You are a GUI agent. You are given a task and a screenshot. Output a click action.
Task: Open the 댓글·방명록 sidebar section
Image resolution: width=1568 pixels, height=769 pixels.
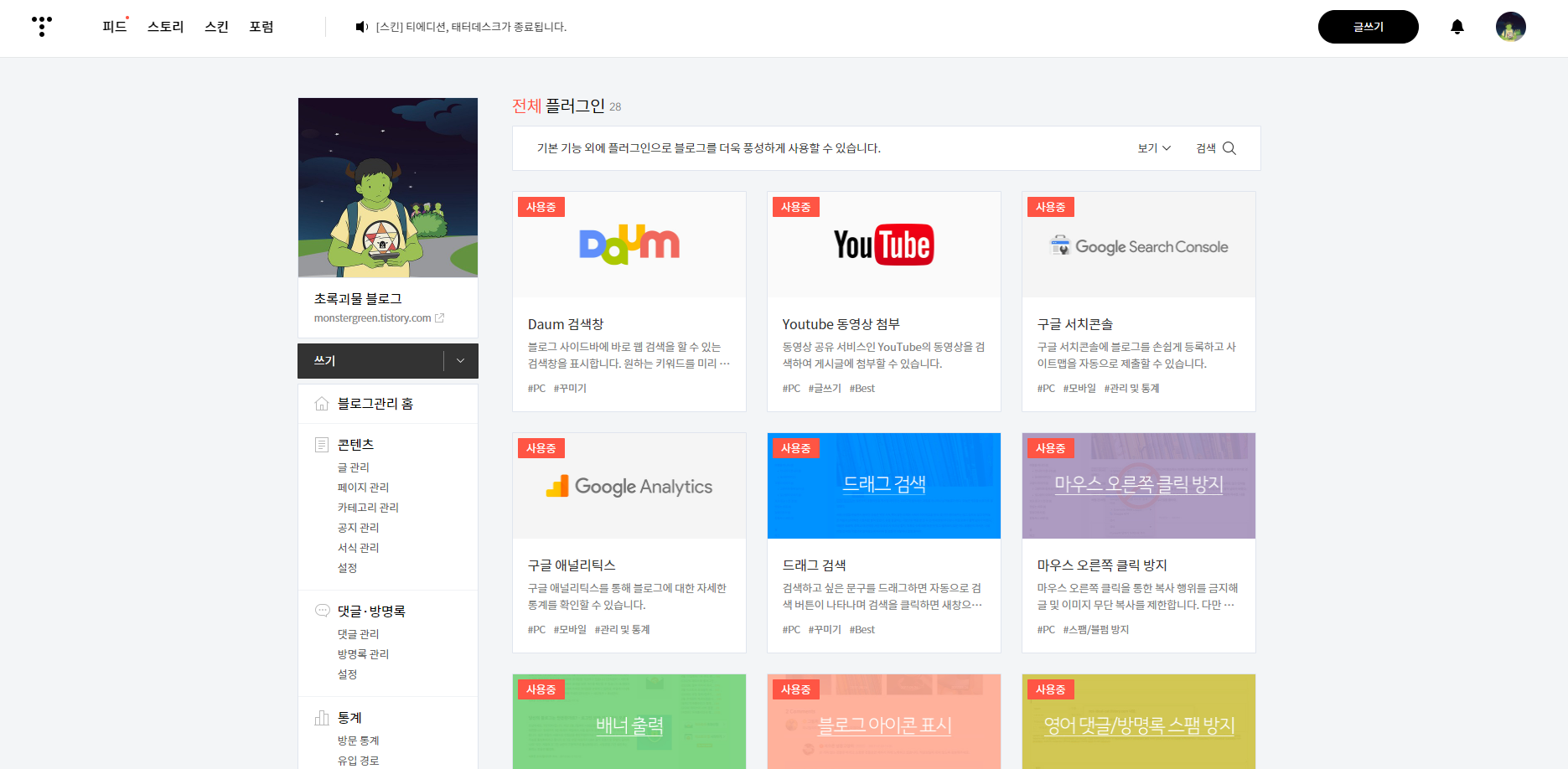[x=371, y=612]
